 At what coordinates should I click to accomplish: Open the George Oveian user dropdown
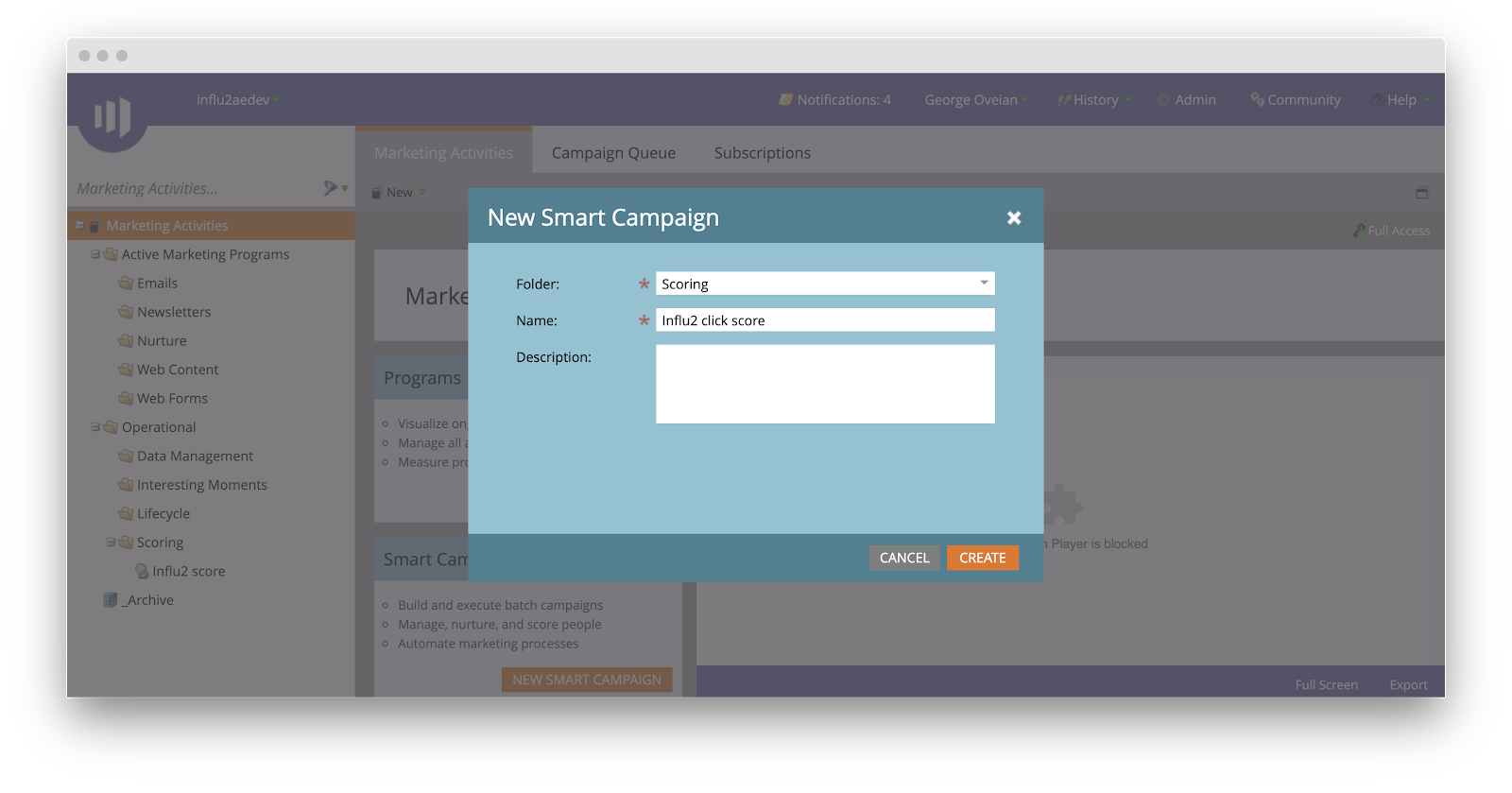click(x=974, y=100)
